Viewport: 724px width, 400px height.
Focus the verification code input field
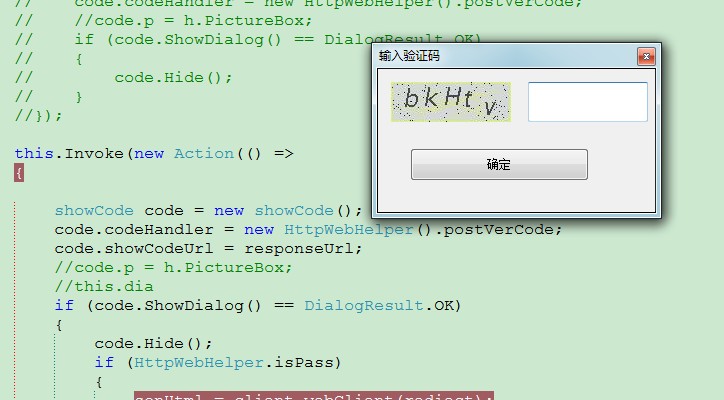[x=587, y=102]
